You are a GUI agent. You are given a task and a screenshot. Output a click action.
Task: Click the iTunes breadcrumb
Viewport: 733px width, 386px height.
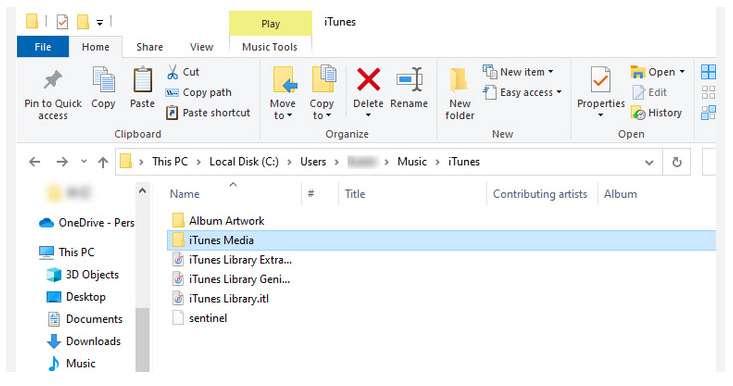point(464,162)
